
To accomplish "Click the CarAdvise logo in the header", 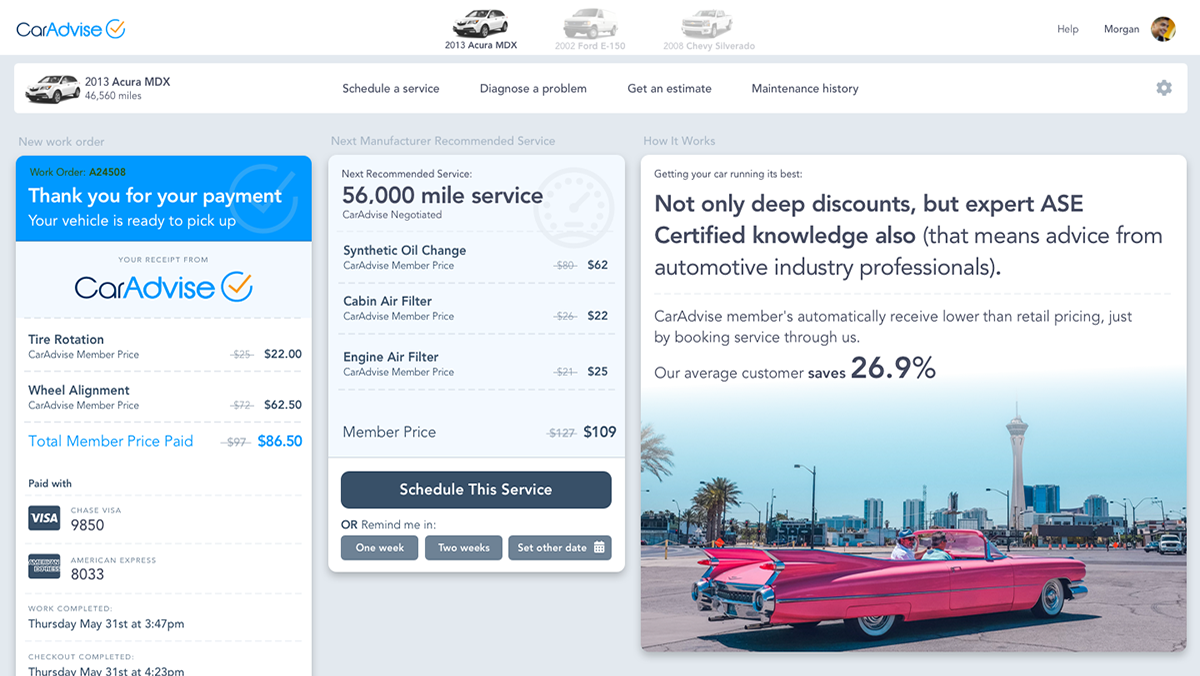I will coord(70,29).
